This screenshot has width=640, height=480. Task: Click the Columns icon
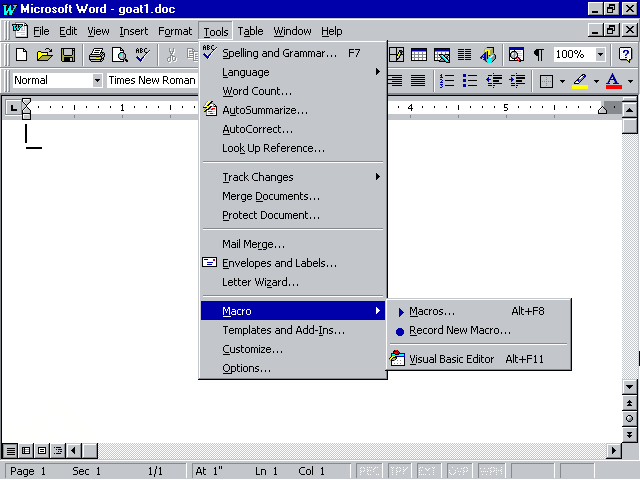pyautogui.click(x=464, y=54)
